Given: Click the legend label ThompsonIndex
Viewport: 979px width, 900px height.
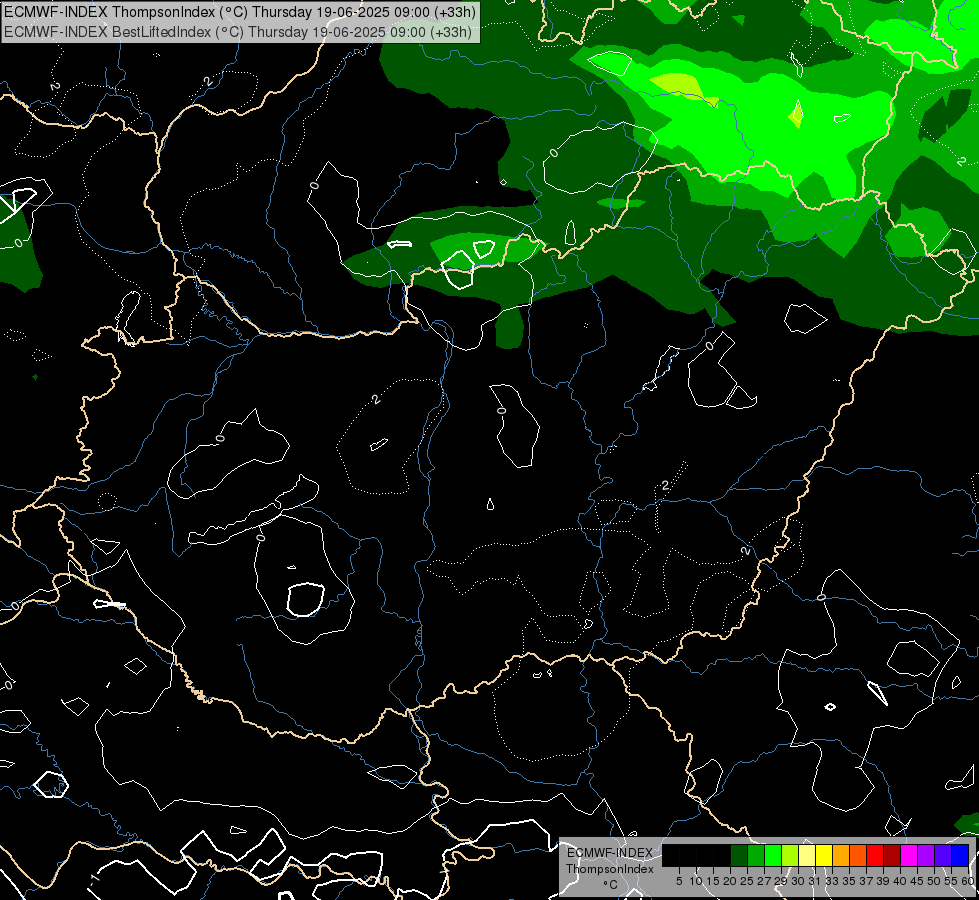Looking at the screenshot, I should pos(610,869).
